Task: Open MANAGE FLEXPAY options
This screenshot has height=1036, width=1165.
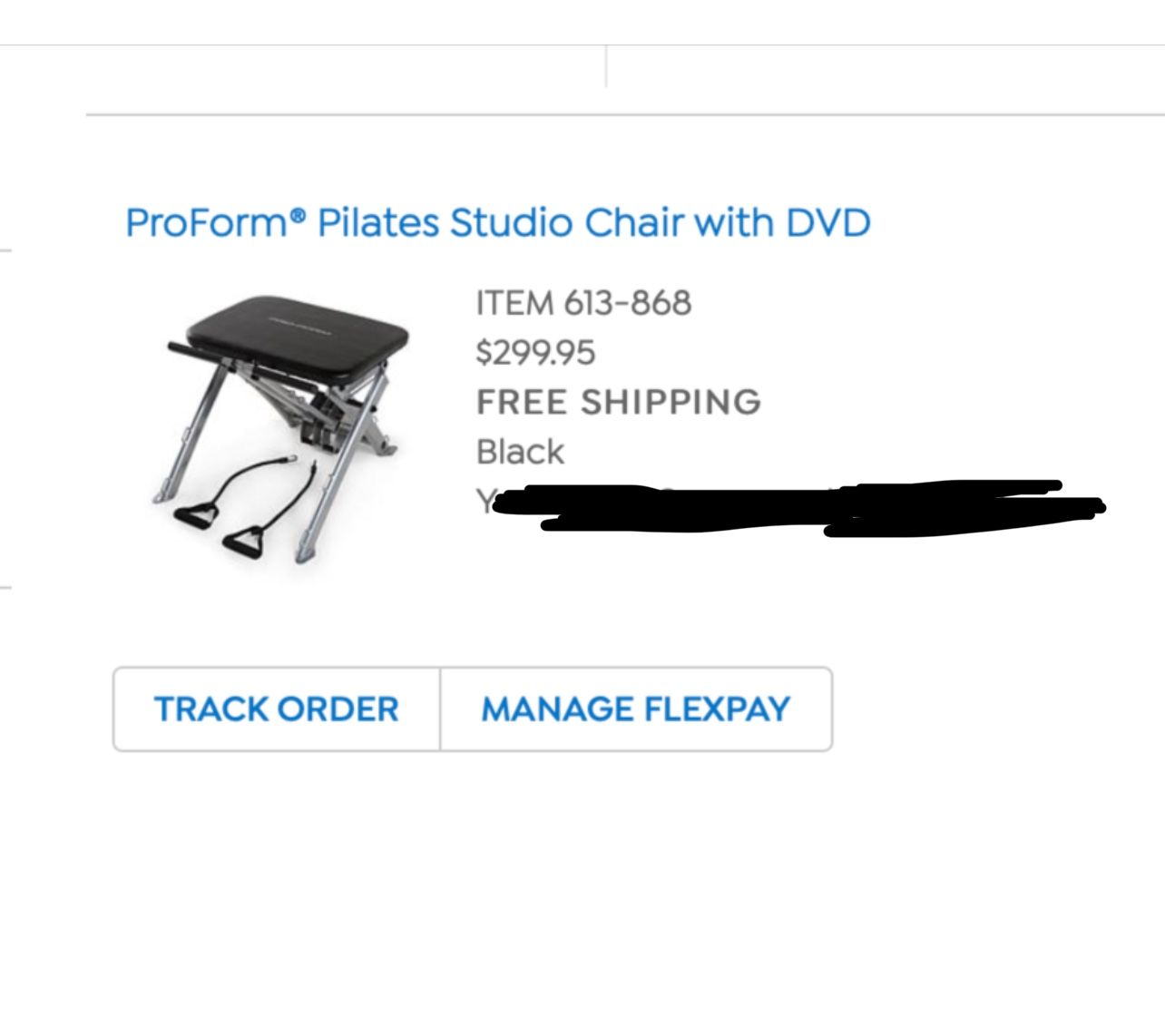Action: [x=635, y=709]
